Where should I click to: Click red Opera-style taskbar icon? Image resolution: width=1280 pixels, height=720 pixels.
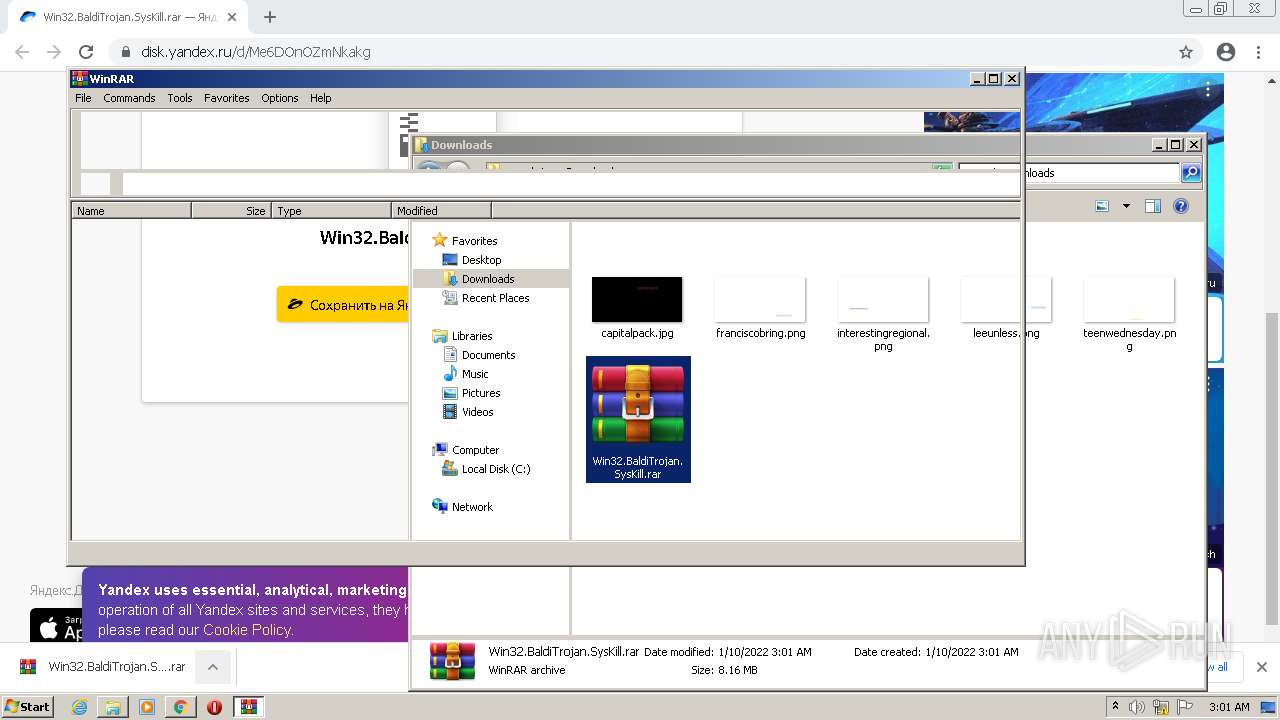[214, 707]
